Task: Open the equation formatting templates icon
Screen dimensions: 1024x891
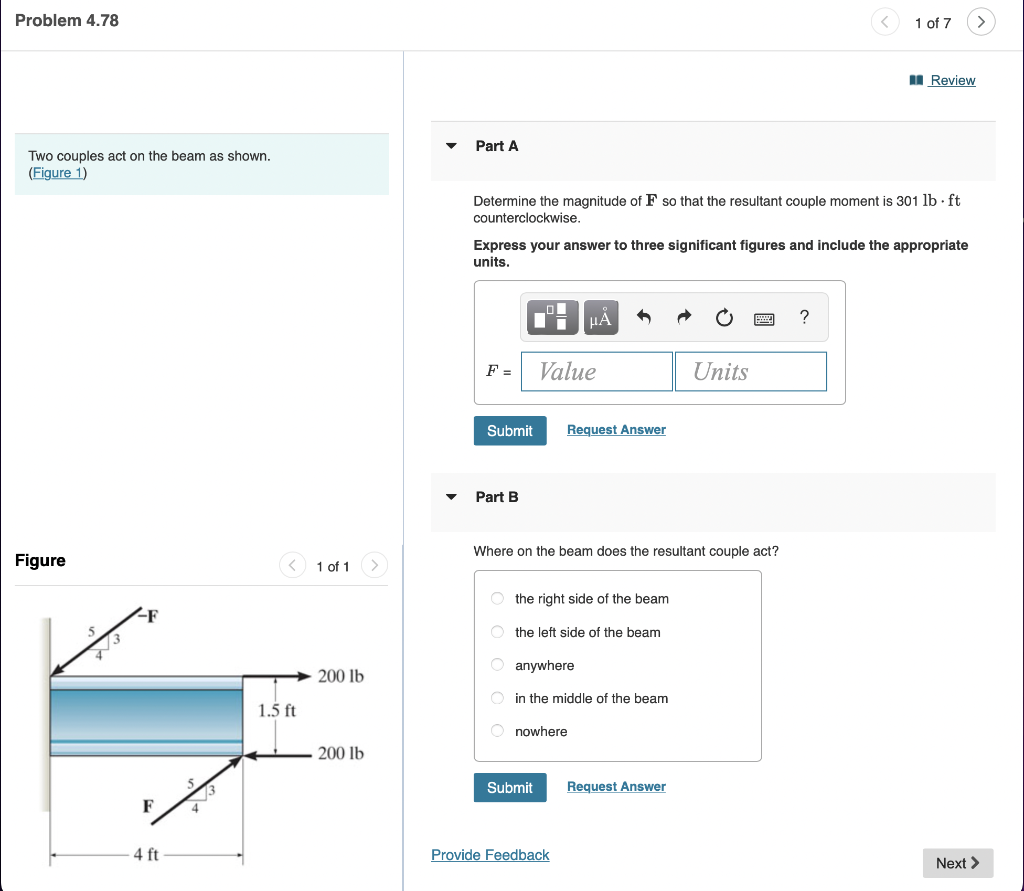Action: [x=551, y=317]
